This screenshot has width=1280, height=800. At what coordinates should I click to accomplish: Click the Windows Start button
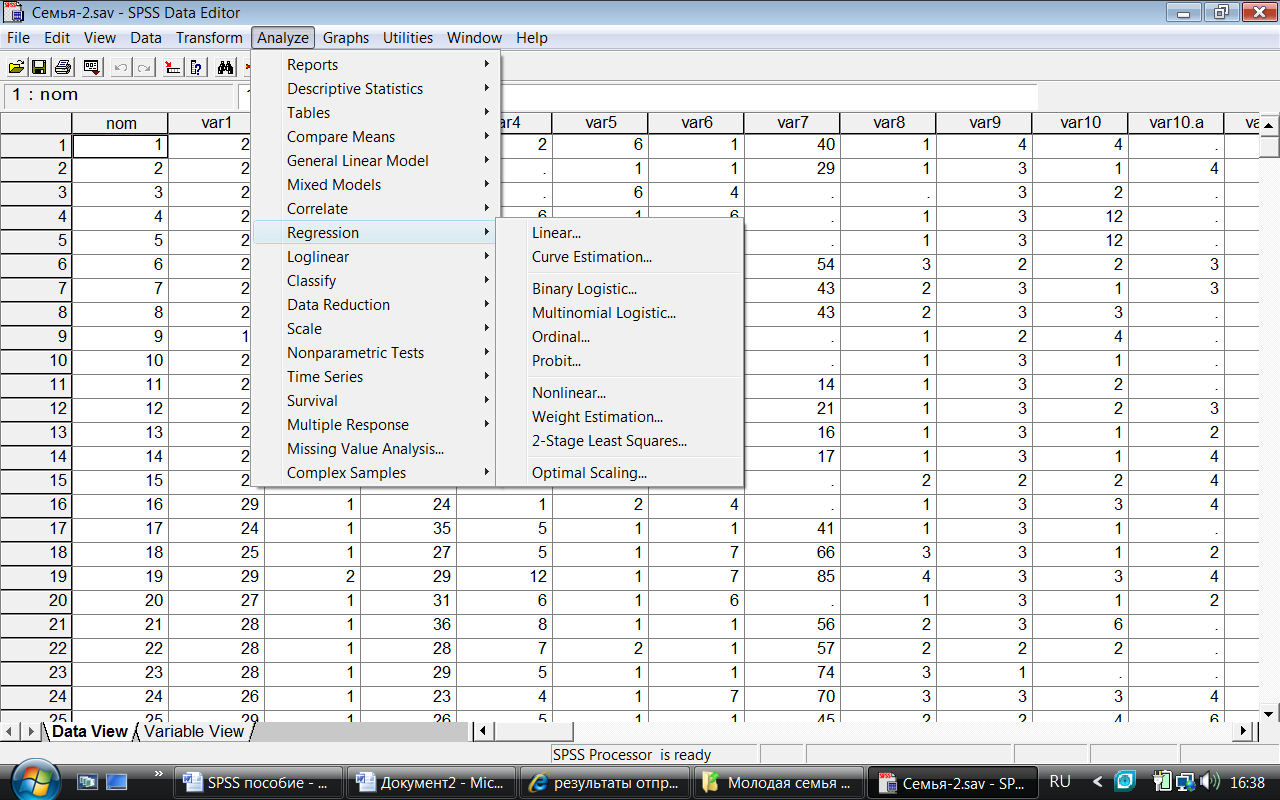pyautogui.click(x=34, y=779)
